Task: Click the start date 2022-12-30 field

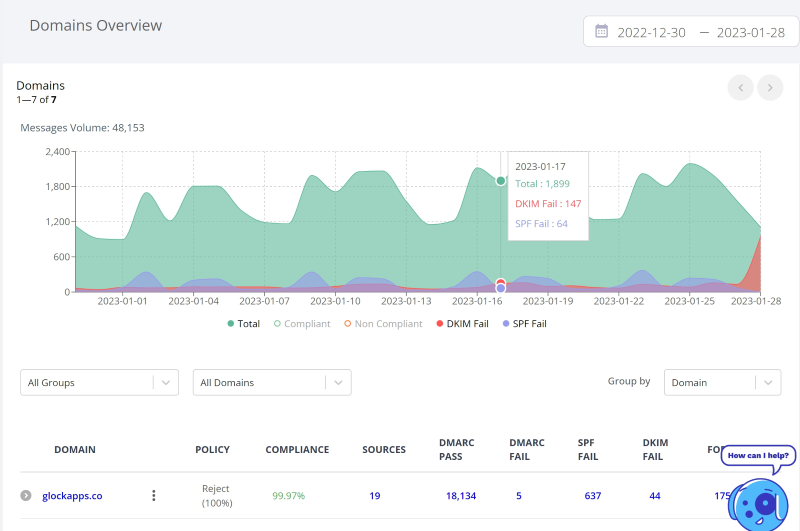Action: (651, 32)
